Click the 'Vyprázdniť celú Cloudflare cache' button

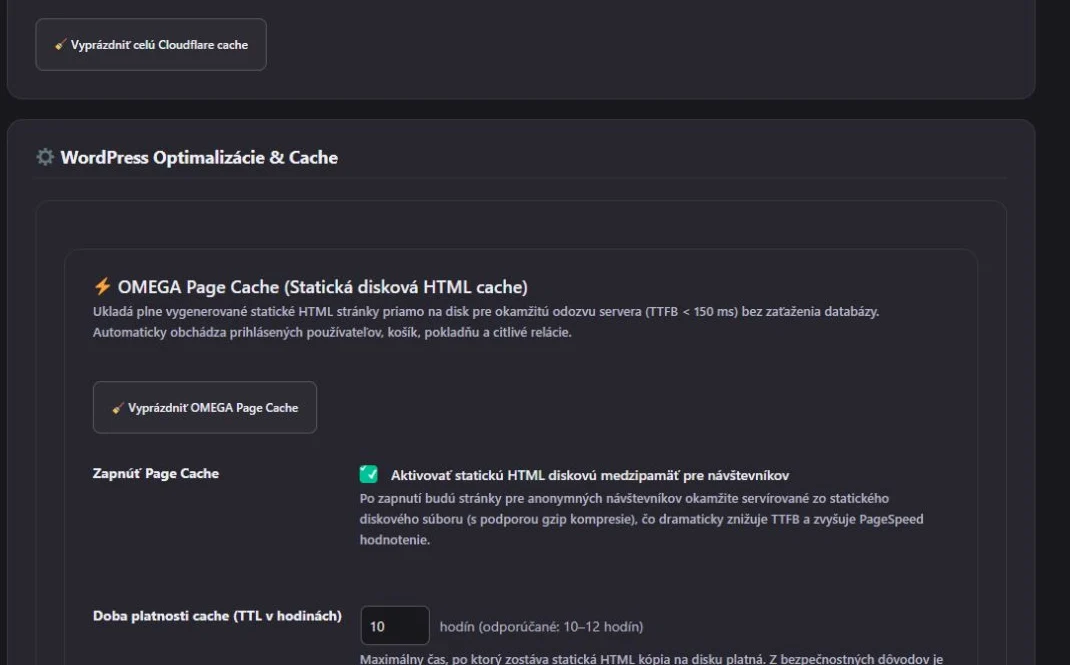pos(151,44)
